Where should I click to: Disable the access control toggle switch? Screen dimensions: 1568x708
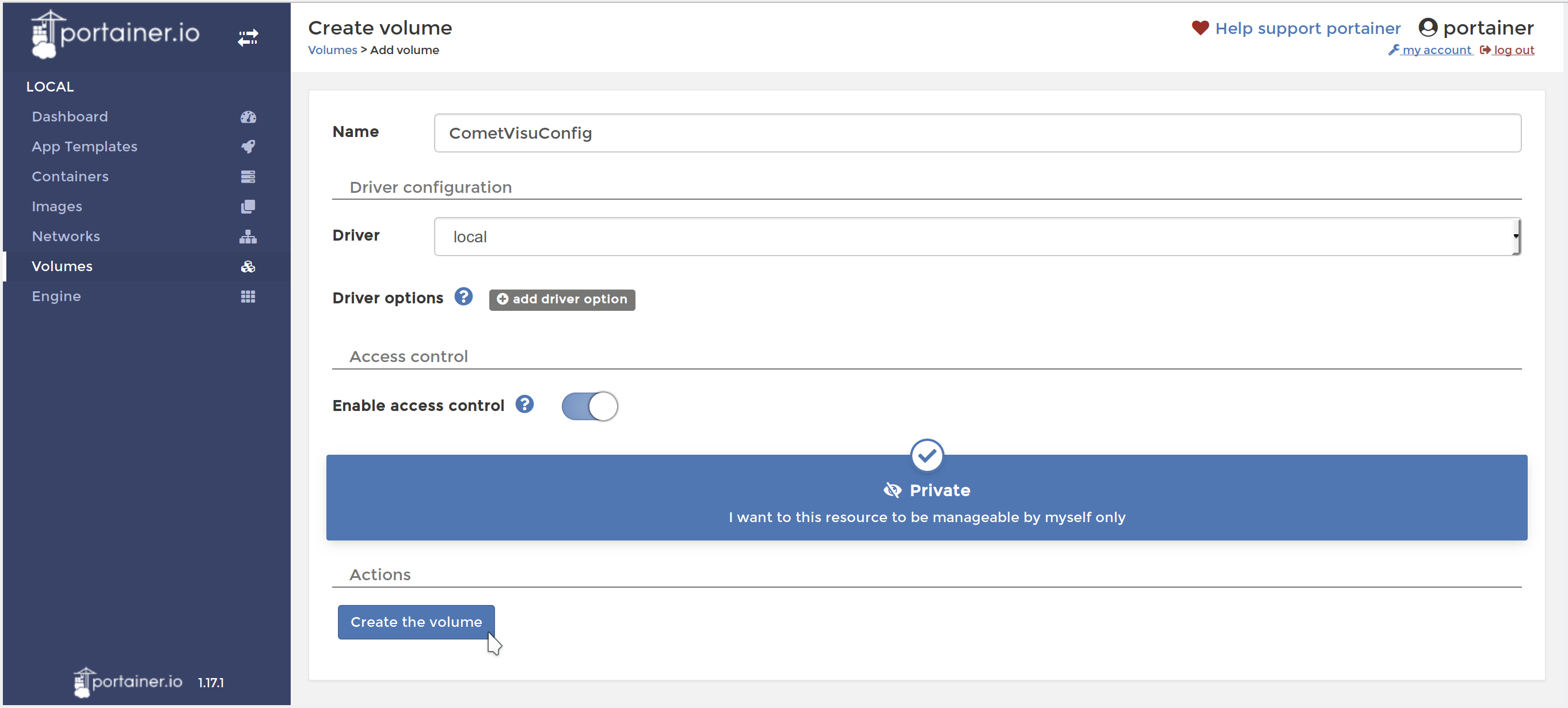click(589, 406)
